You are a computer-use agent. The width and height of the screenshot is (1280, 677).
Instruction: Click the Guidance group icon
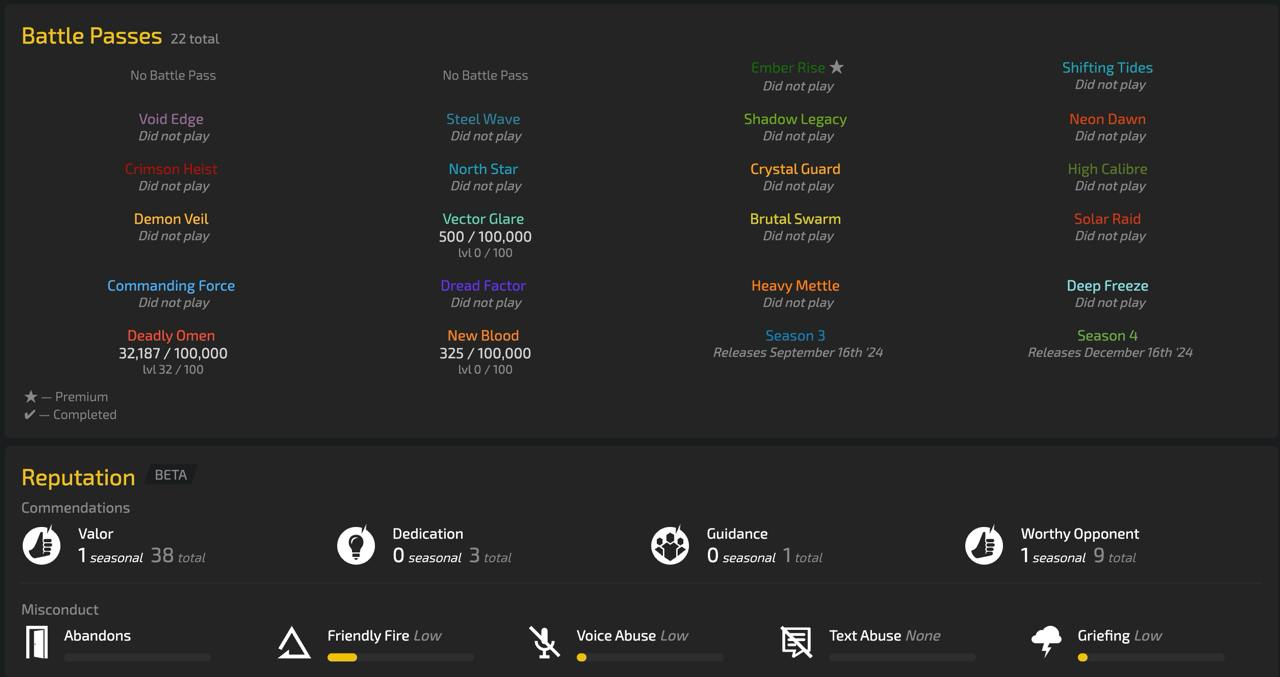670,546
